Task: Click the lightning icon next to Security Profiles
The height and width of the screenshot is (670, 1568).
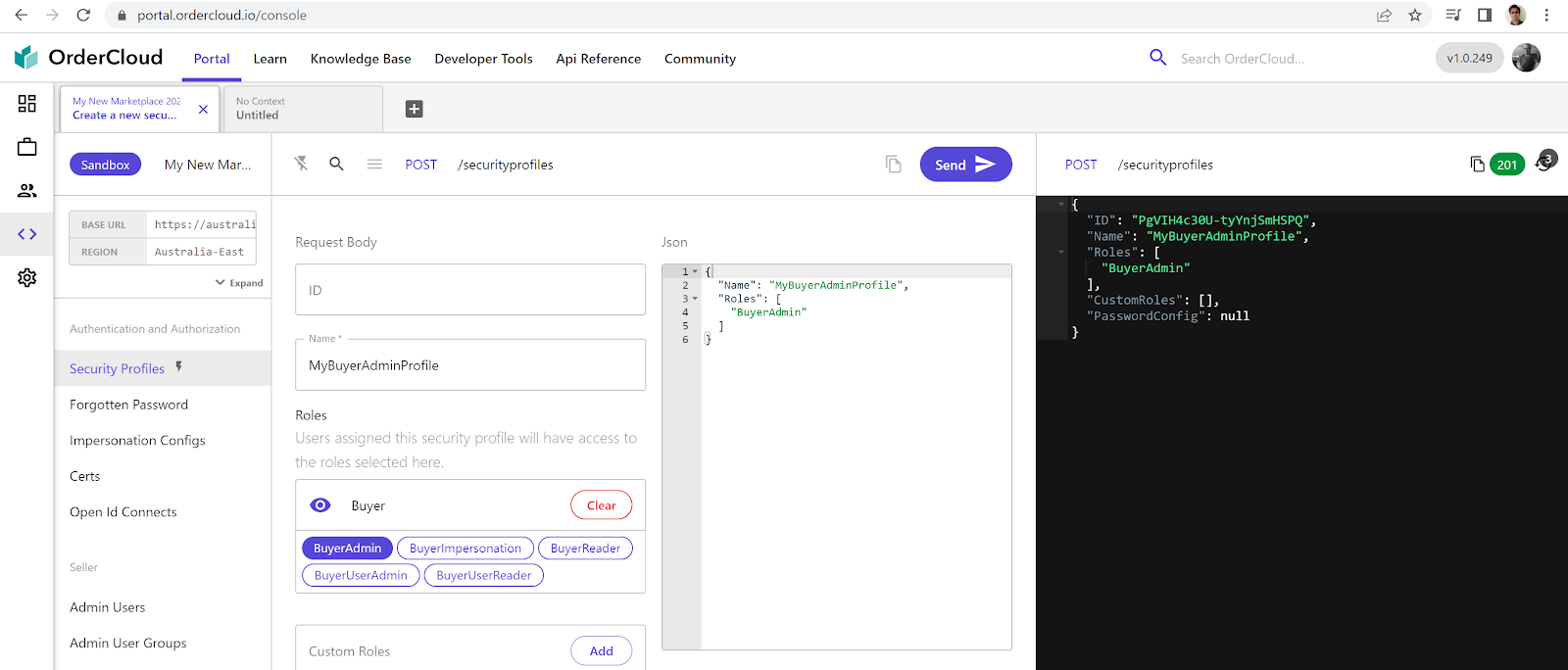Action: pos(178,367)
